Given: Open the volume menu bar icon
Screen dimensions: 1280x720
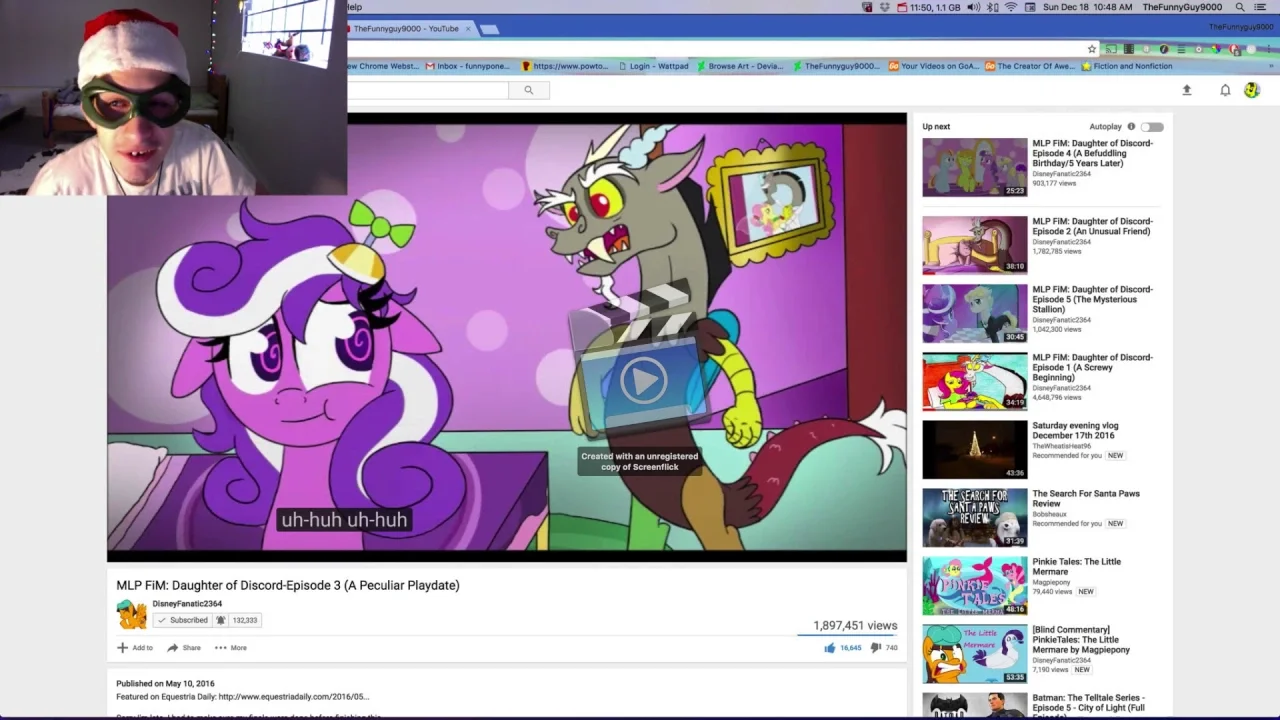Looking at the screenshot, I should click(974, 7).
